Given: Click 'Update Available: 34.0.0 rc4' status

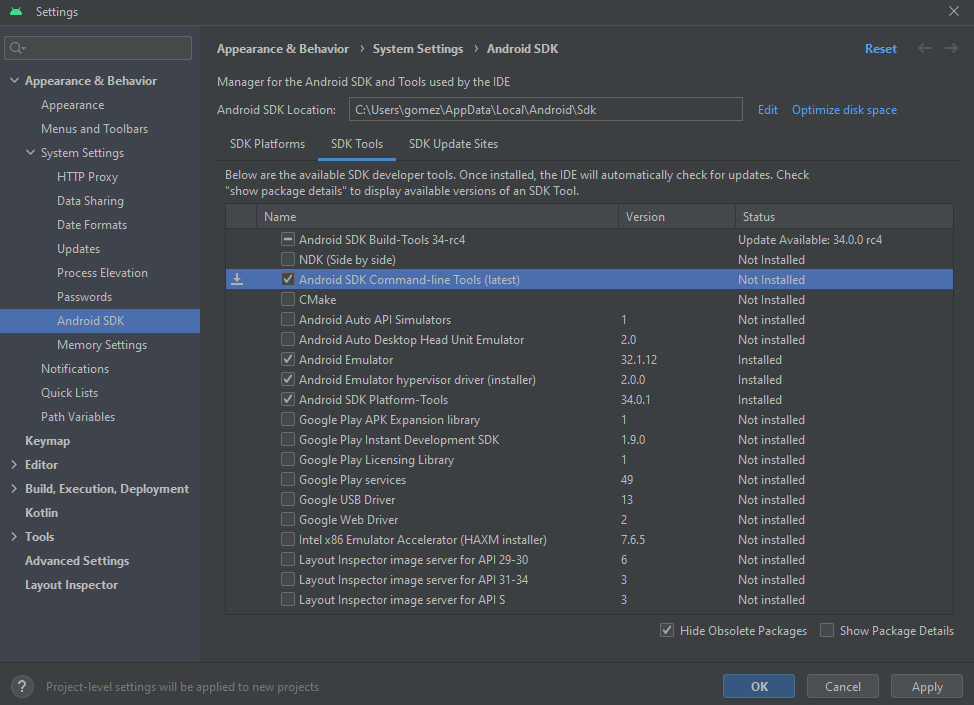Looking at the screenshot, I should [809, 239].
